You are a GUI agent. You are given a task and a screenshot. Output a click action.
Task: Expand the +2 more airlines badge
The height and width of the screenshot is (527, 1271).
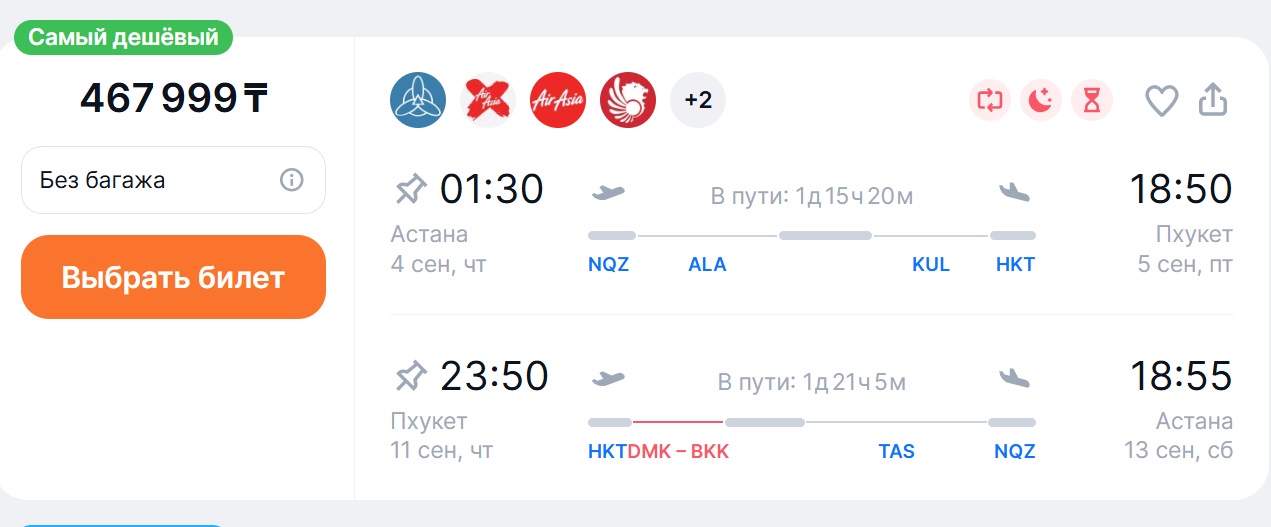698,100
